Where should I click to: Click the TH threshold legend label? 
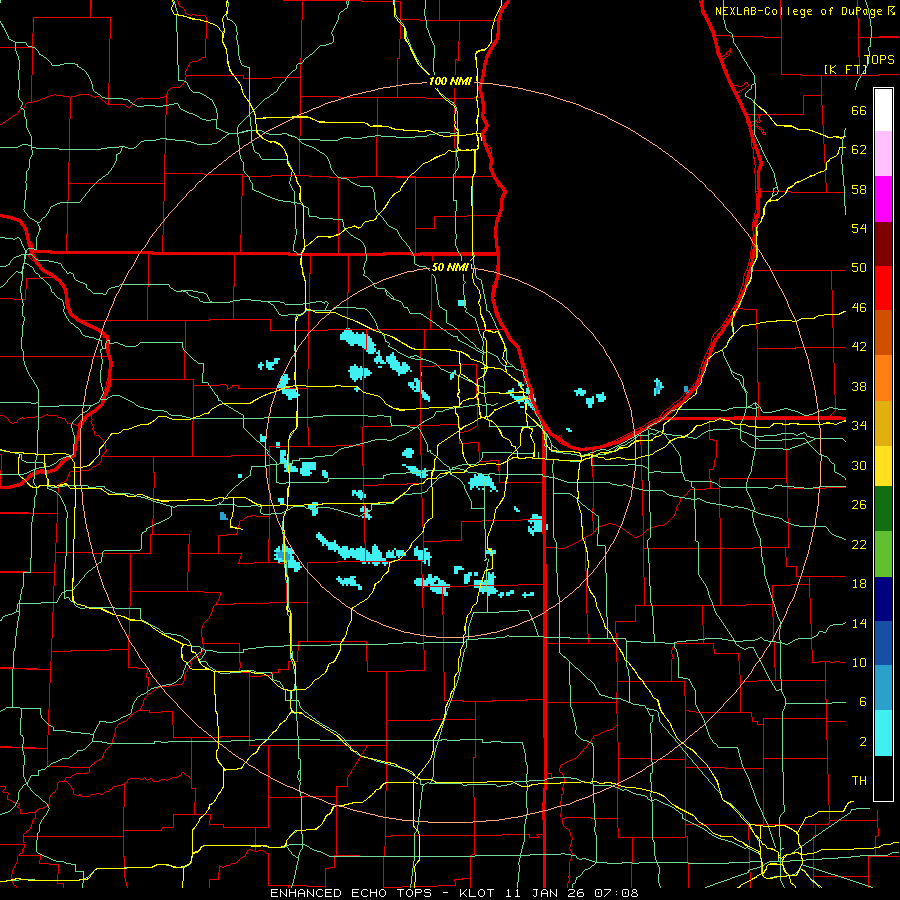coord(859,781)
